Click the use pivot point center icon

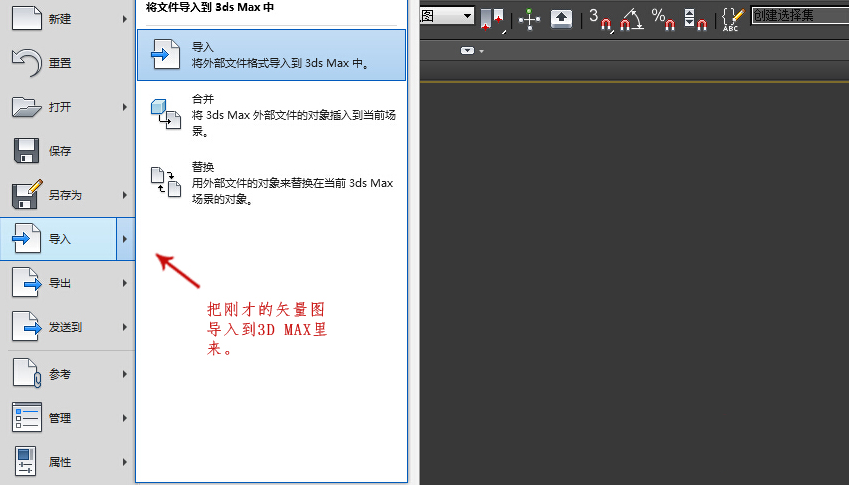(492, 19)
